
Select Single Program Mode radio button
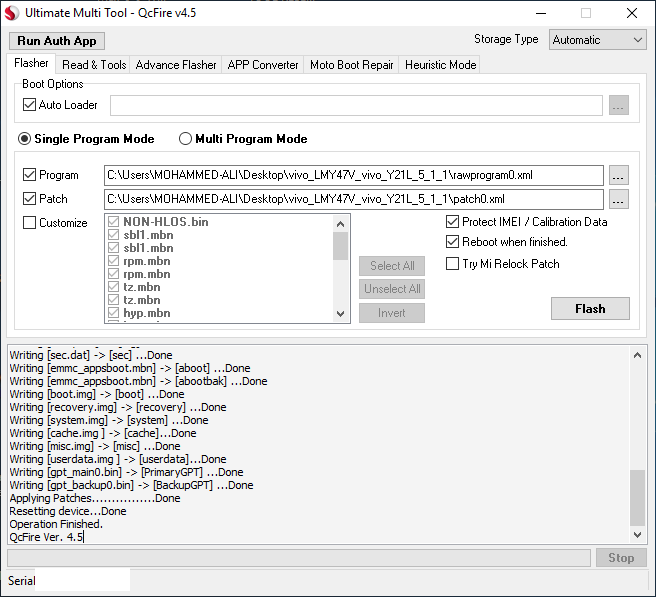click(x=24, y=138)
